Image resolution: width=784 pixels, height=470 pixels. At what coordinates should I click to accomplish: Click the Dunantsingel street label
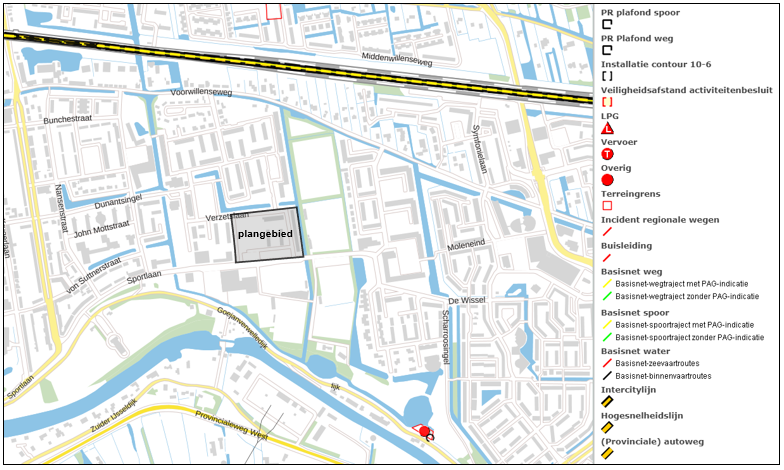point(118,202)
